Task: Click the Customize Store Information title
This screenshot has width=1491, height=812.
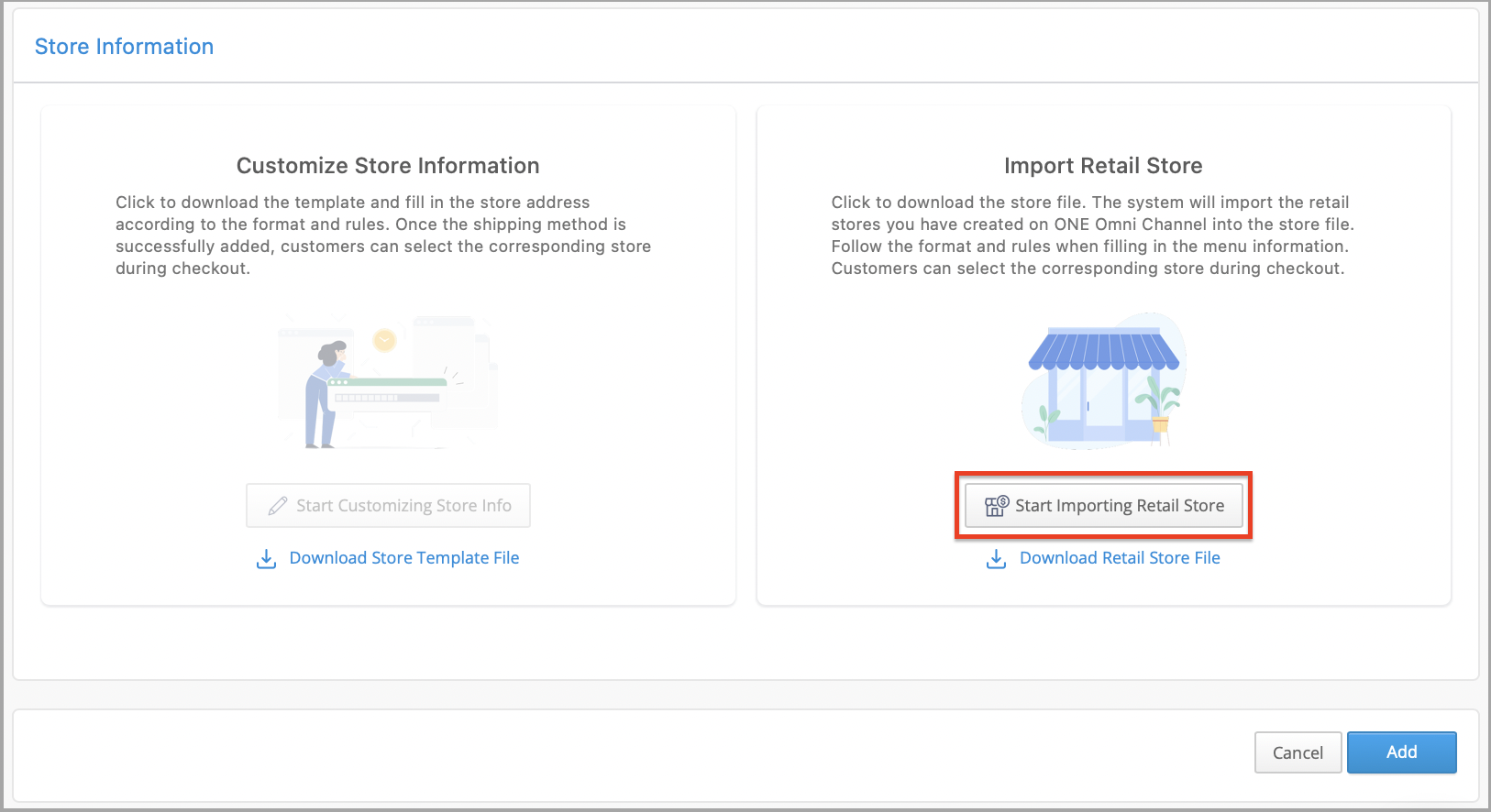Action: point(388,166)
